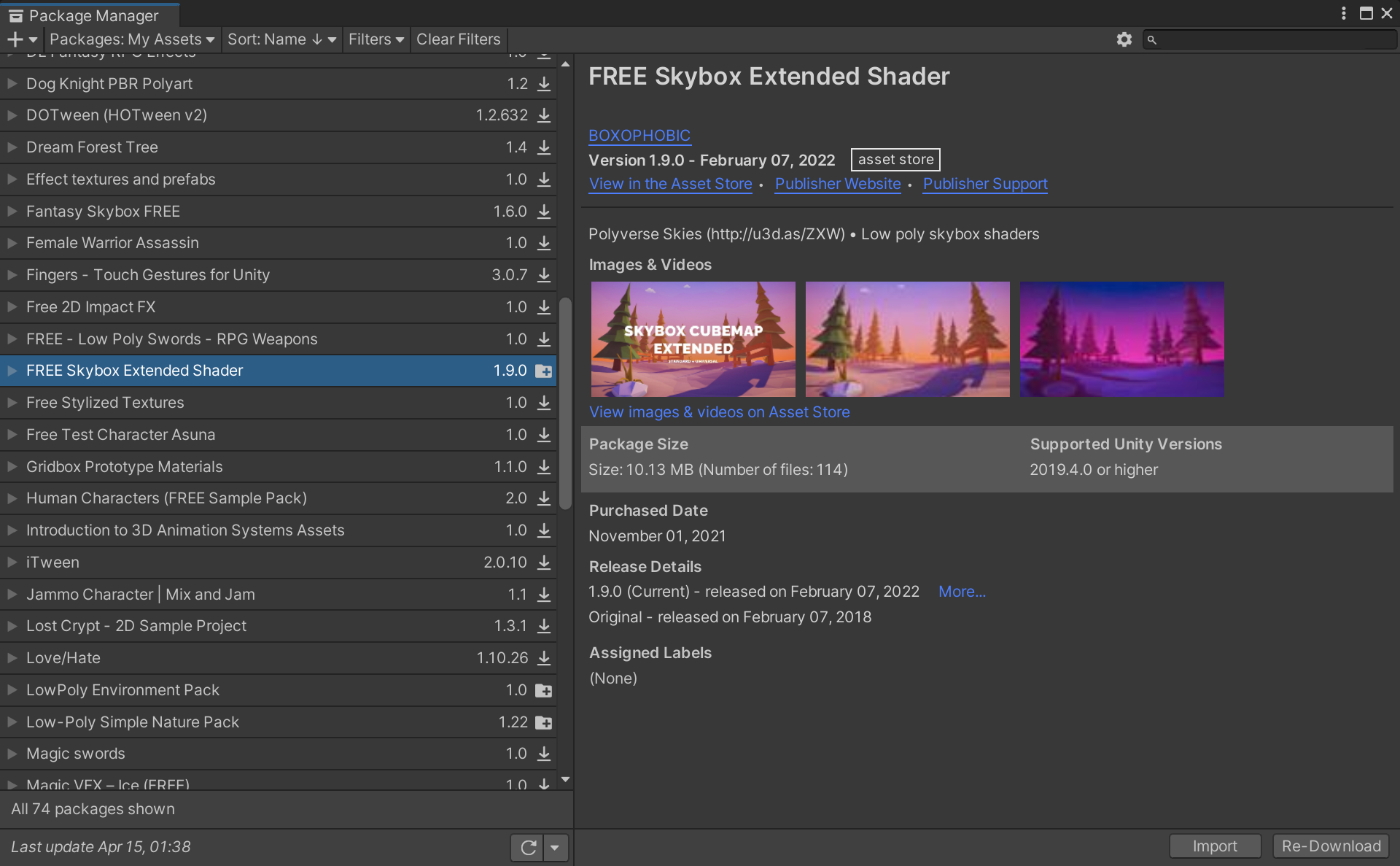This screenshot has height=866, width=1400.
Task: Click download icon for Gridbox Prototype Materials
Action: point(544,467)
